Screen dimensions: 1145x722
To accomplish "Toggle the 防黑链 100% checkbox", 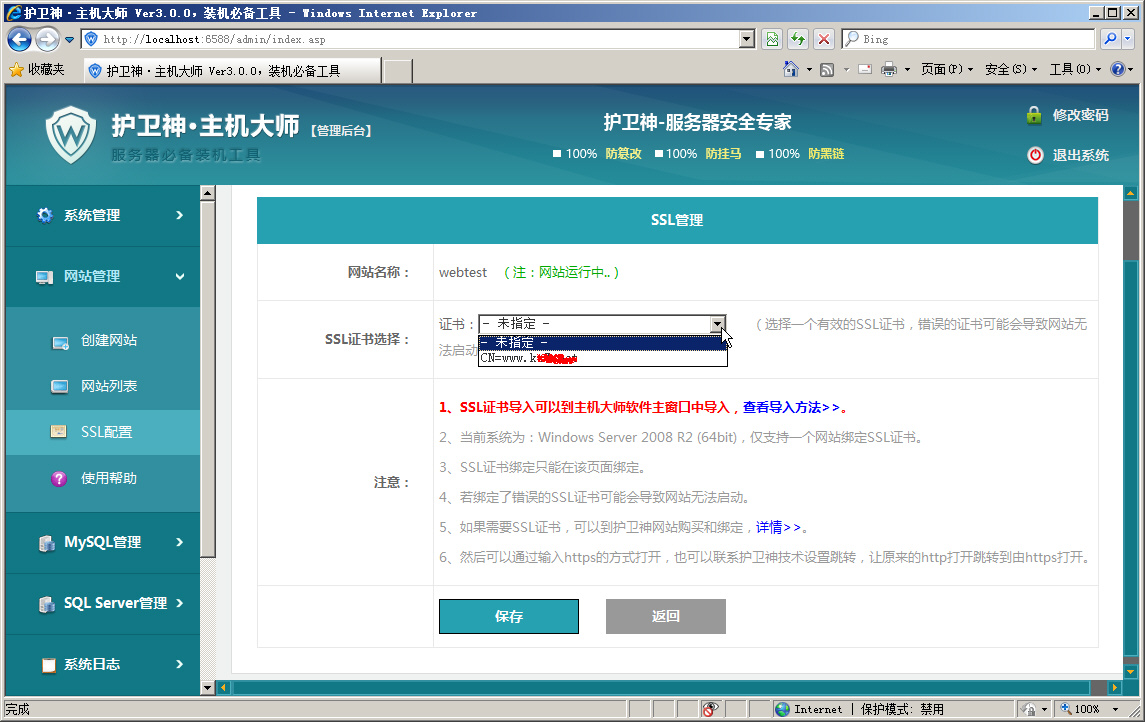I will click(761, 154).
